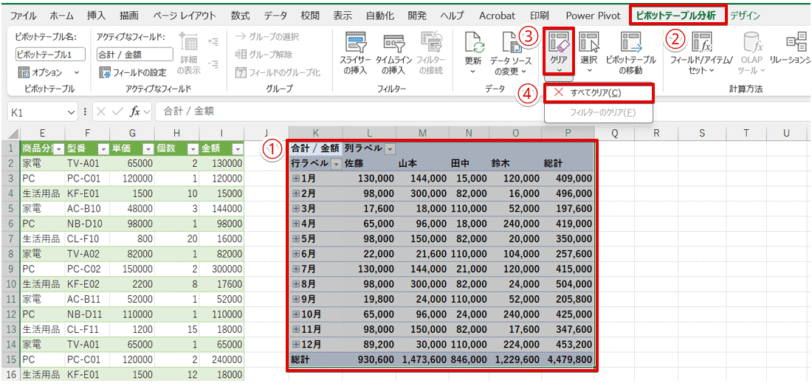This screenshot has height=389, width=812.
Task: Switch to the ホーム tab
Action: [x=61, y=16]
